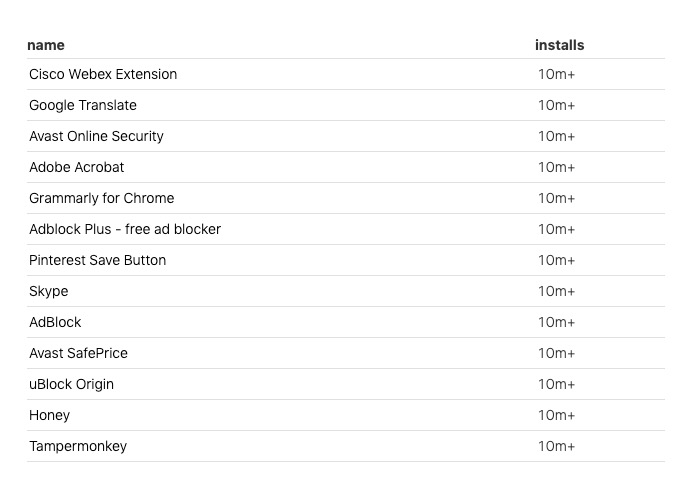
Task: Click installs count for Tampermonkey
Action: point(556,446)
